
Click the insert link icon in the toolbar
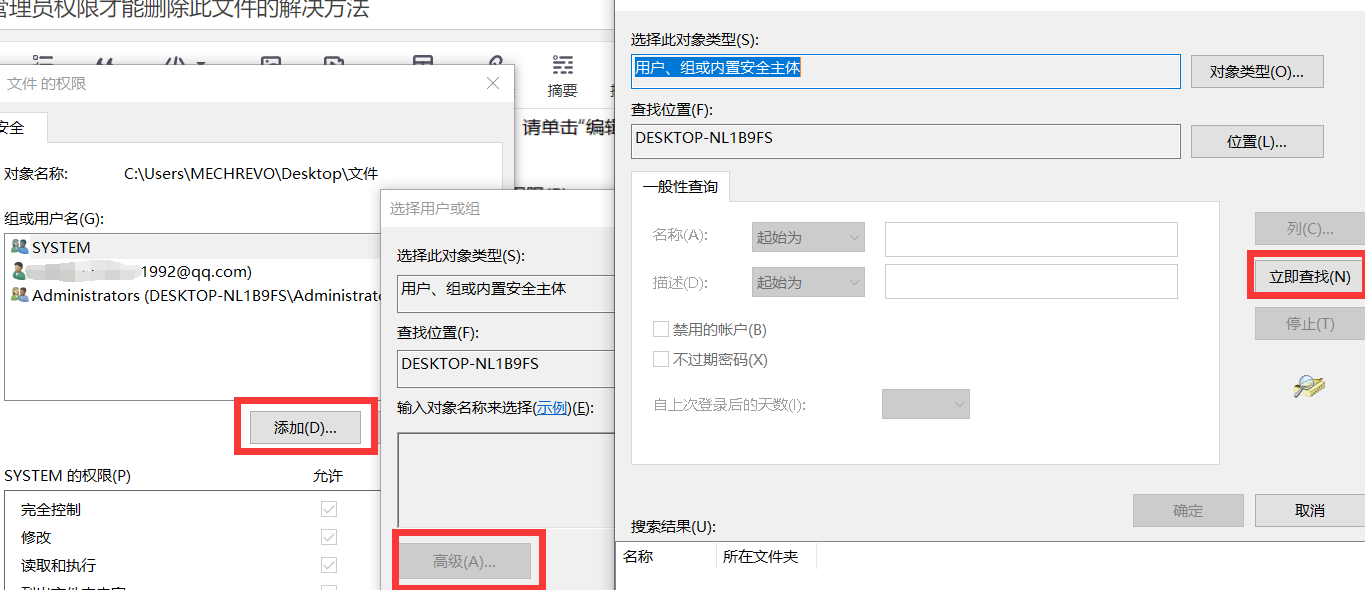(495, 62)
